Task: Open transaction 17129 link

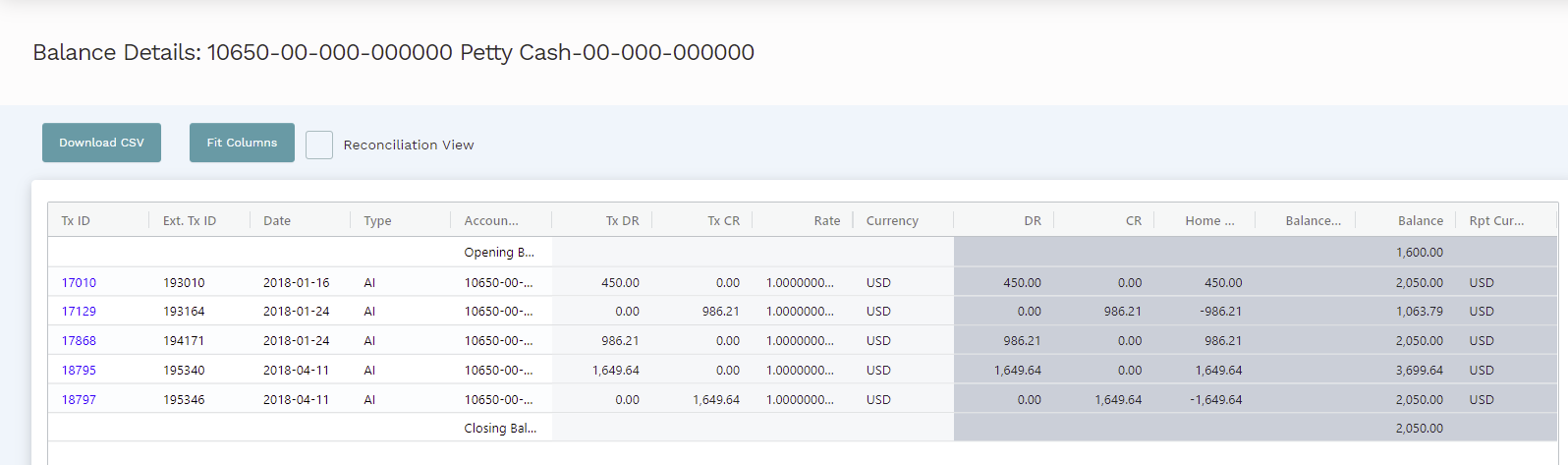Action: click(x=79, y=311)
